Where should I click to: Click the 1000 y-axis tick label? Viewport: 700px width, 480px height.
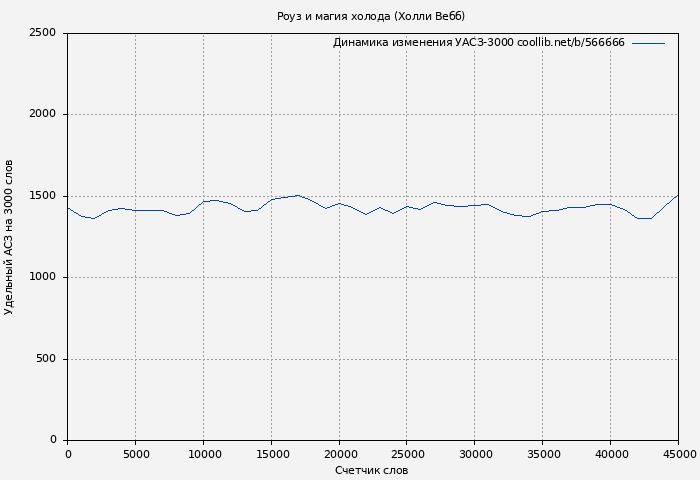tap(42, 277)
